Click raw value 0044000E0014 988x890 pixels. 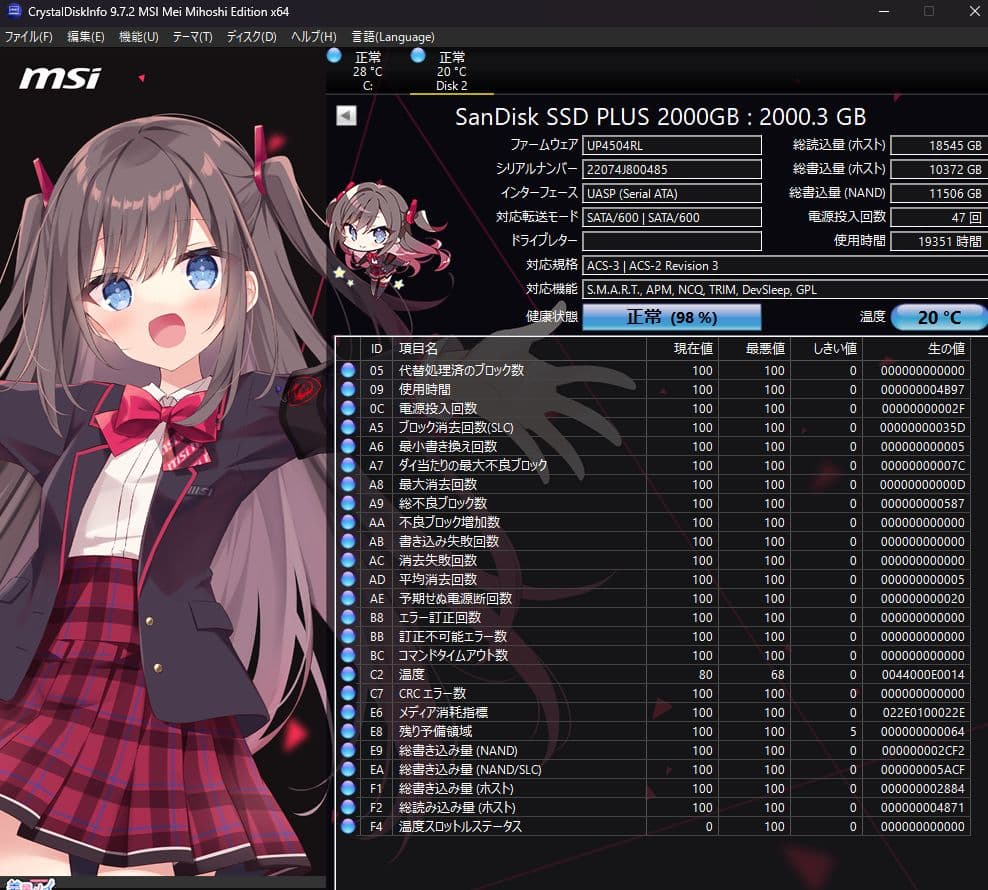(922, 674)
